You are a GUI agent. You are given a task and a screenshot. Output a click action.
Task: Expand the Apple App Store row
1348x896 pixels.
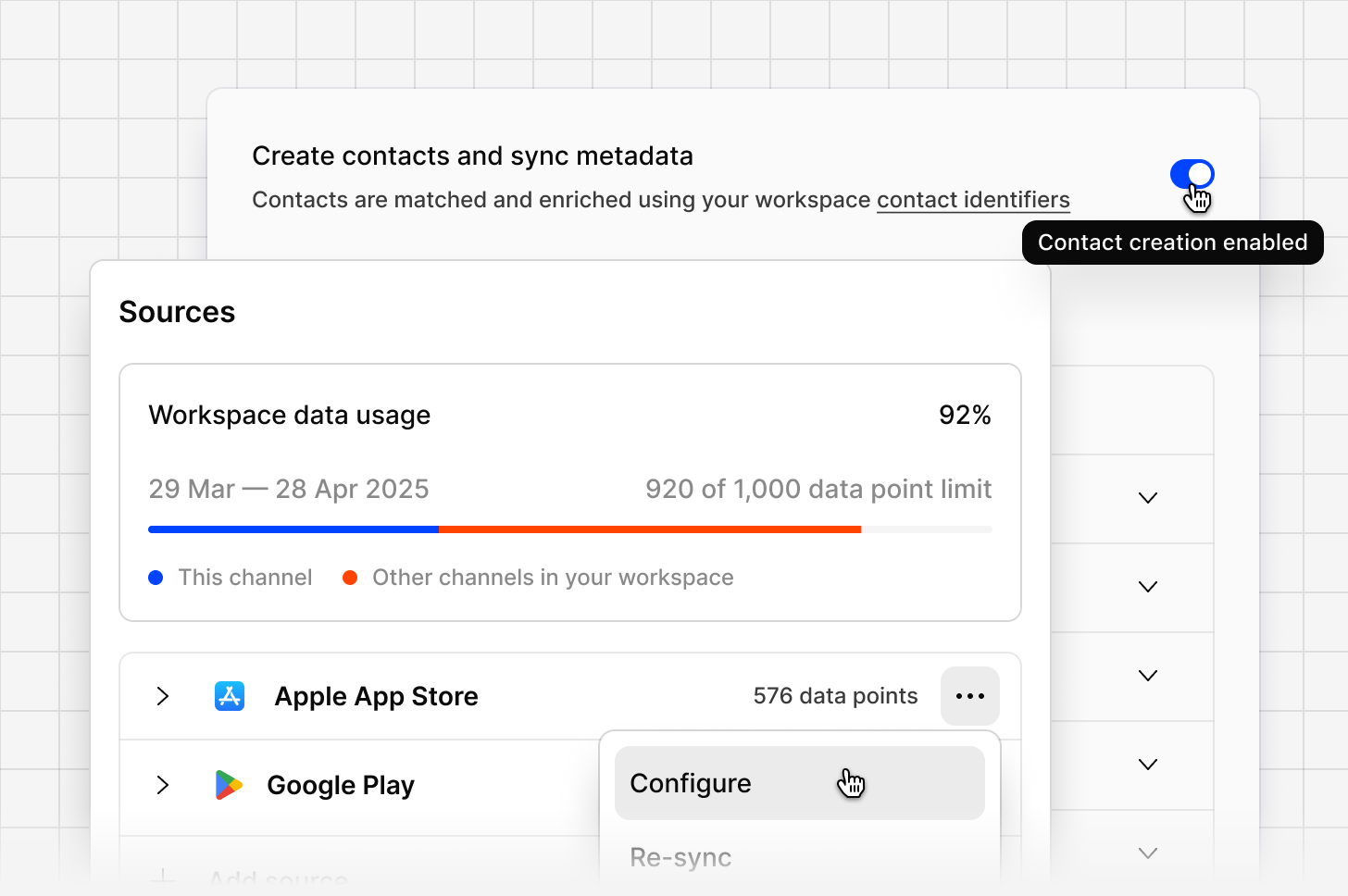pos(163,696)
